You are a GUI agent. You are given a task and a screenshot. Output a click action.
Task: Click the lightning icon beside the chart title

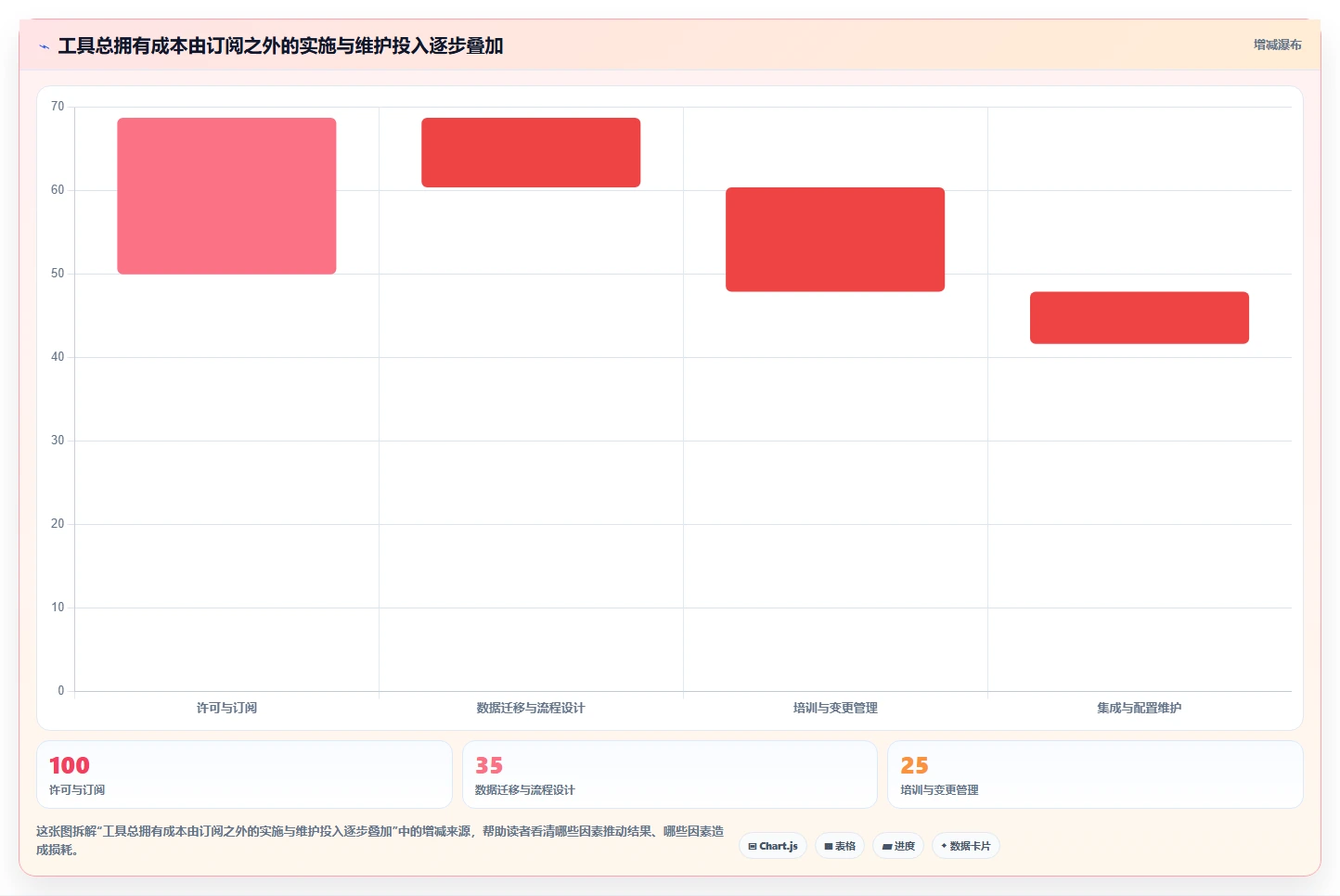(x=44, y=46)
